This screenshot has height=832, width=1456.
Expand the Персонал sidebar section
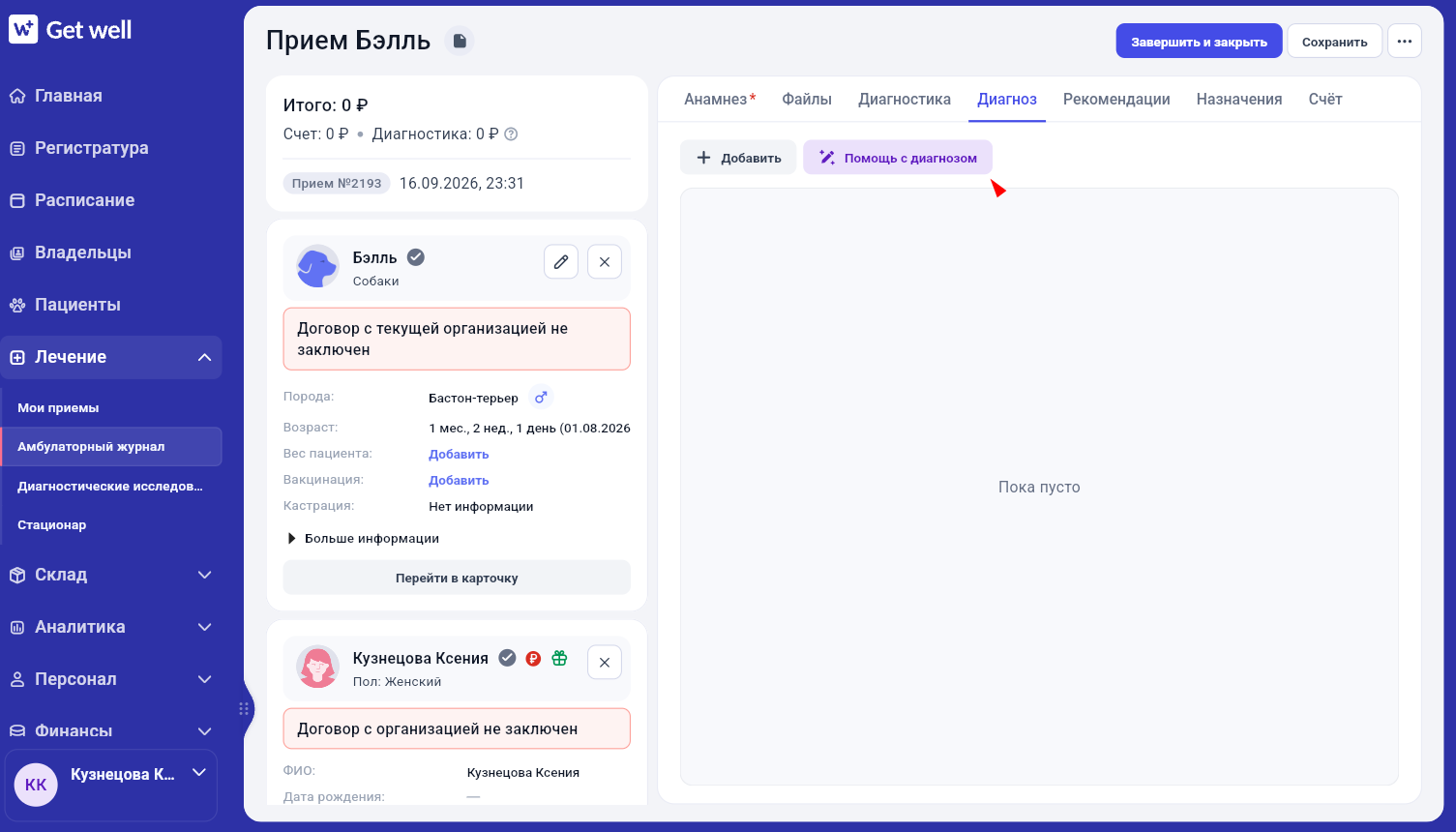point(111,679)
